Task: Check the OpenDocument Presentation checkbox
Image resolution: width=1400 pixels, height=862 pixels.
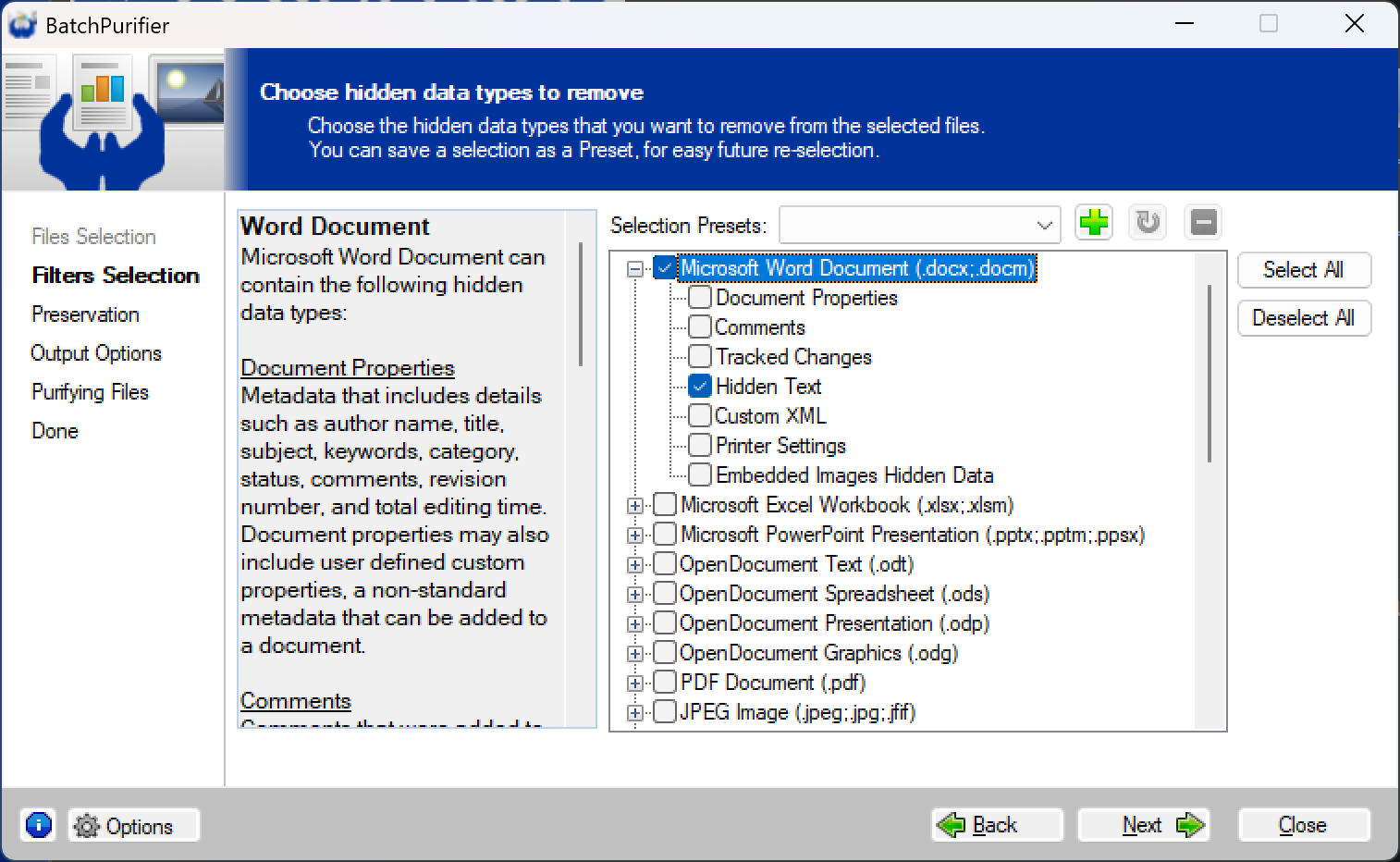Action: pyautogui.click(x=665, y=623)
